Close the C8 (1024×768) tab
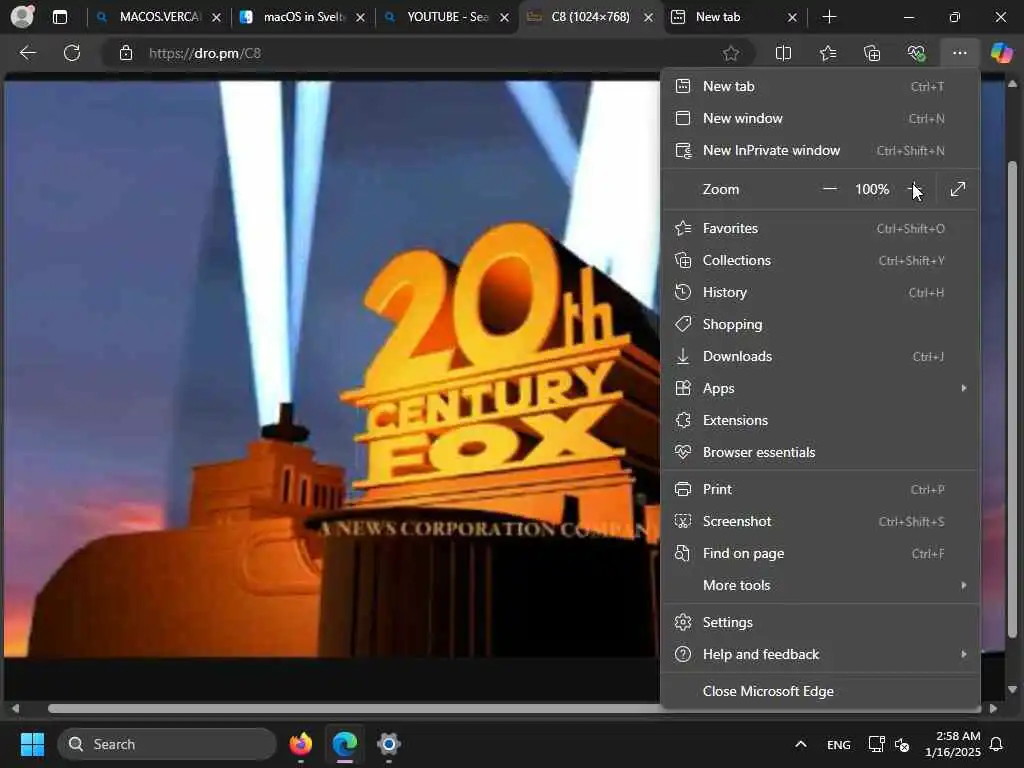Viewport: 1024px width, 768px height. tap(648, 18)
